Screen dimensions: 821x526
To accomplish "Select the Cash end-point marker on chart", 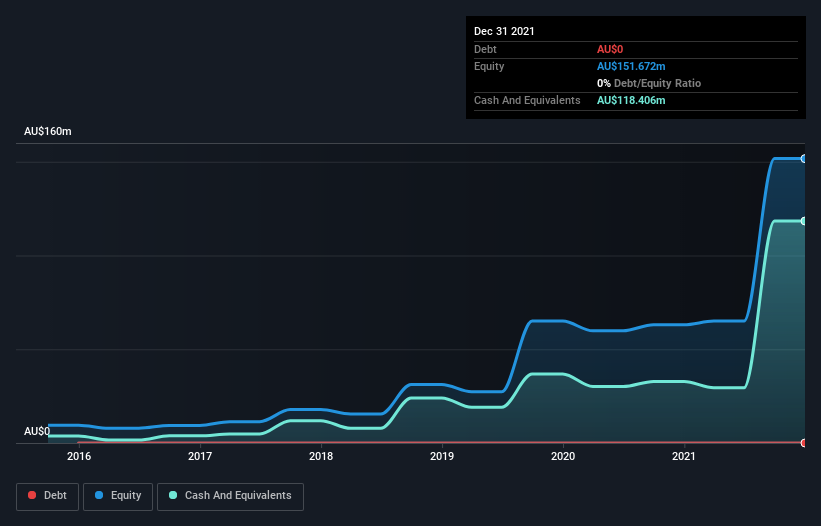I will pos(804,221).
